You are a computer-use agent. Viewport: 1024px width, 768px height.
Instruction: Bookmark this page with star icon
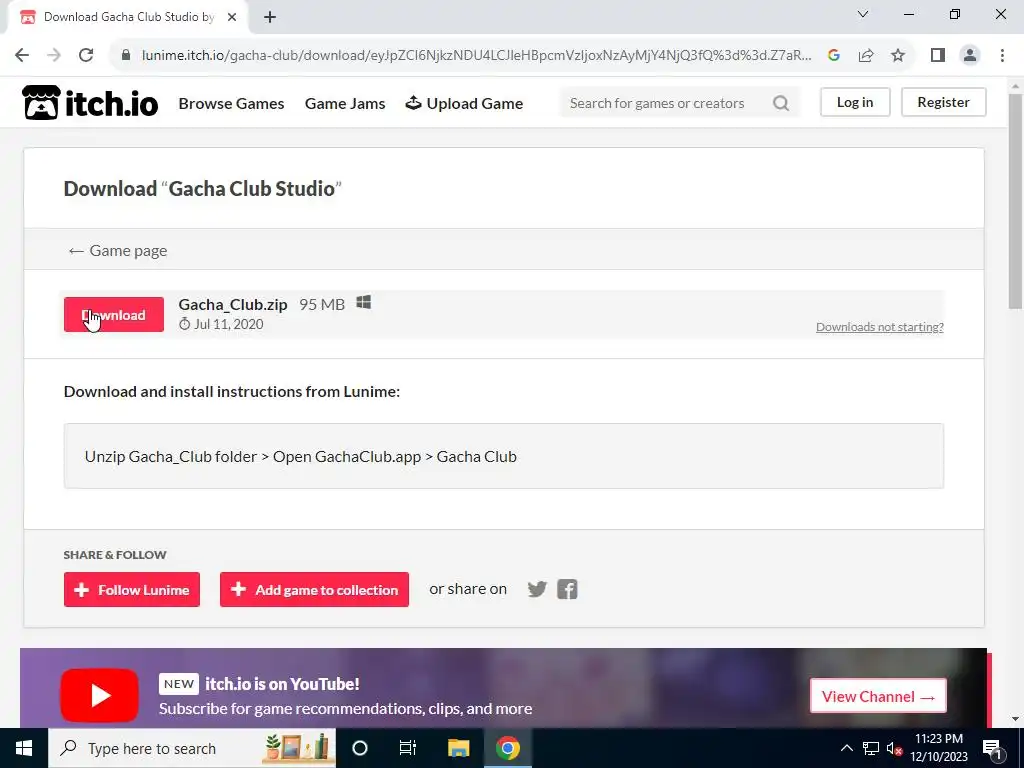[x=898, y=55]
